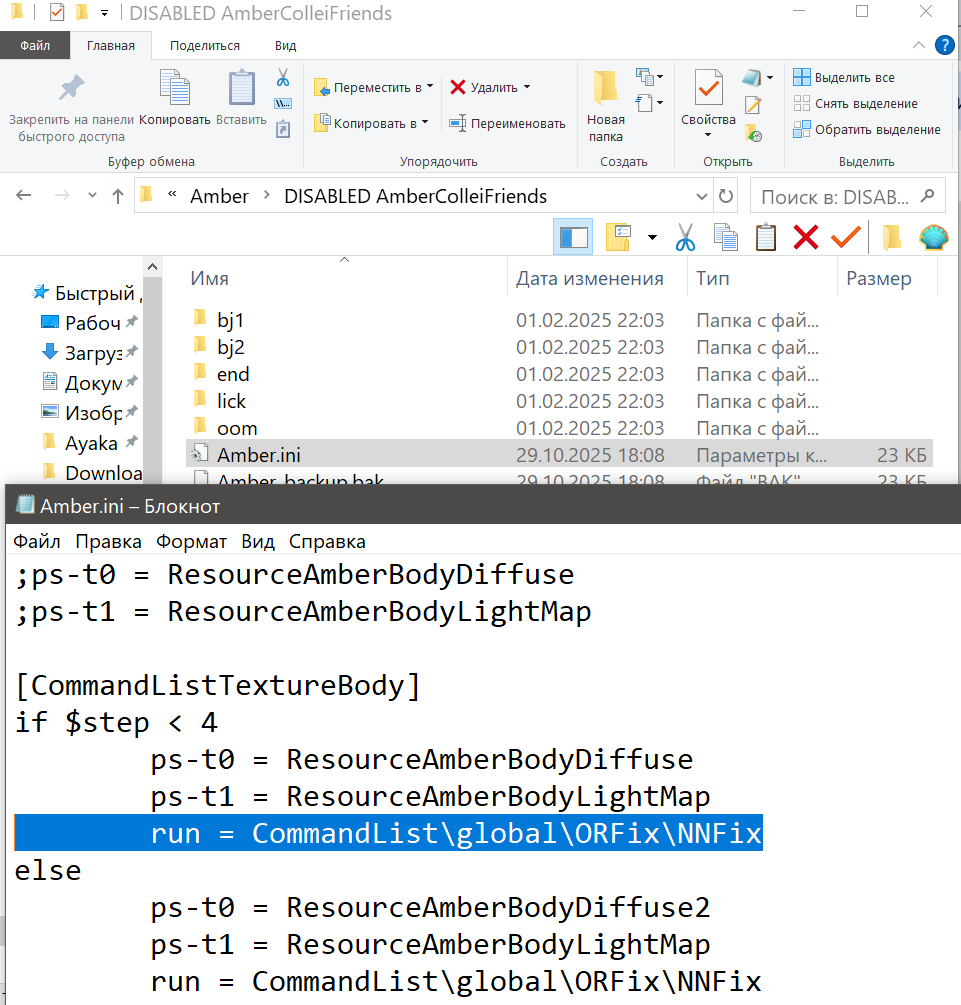961x1005 pixels.
Task: Open the Справка menu in Notepad
Action: point(327,542)
